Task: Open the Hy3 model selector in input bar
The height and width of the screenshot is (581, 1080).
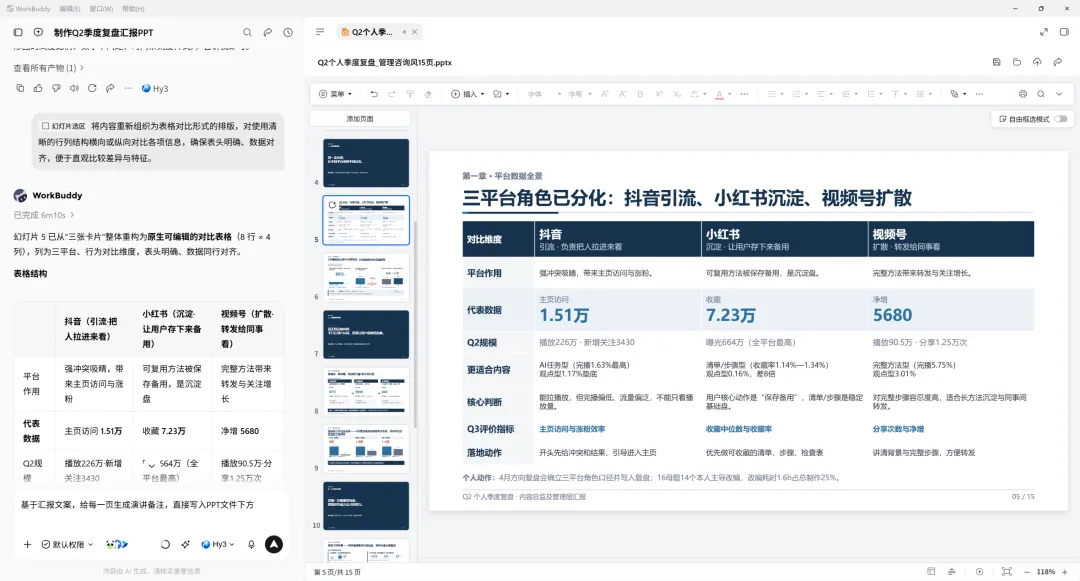Action: click(x=218, y=545)
